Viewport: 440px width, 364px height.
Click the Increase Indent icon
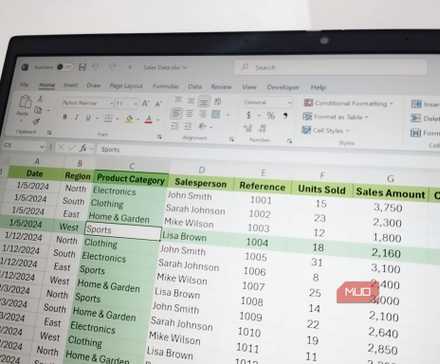tap(188, 126)
